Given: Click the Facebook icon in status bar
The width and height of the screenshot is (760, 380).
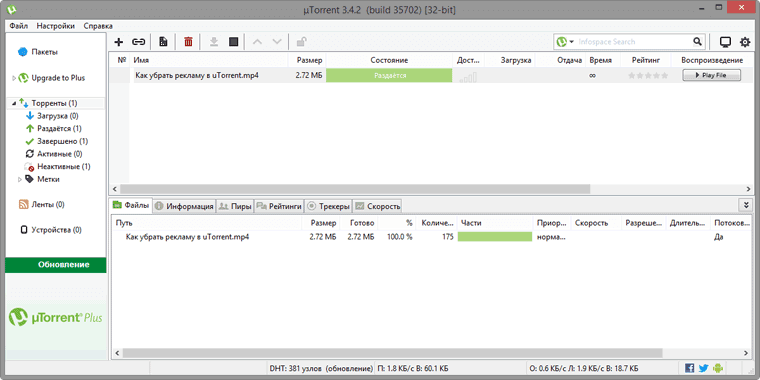Looking at the screenshot, I should point(689,368).
